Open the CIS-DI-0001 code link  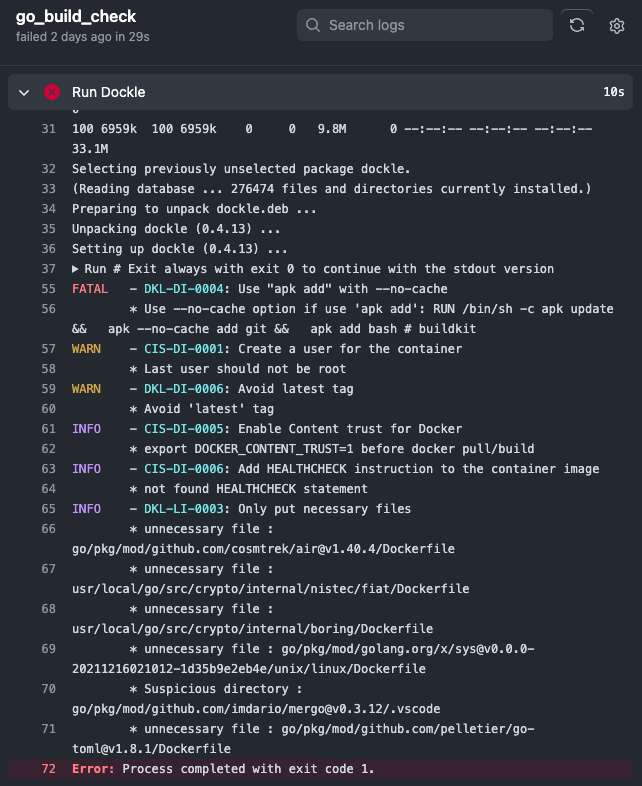click(183, 349)
